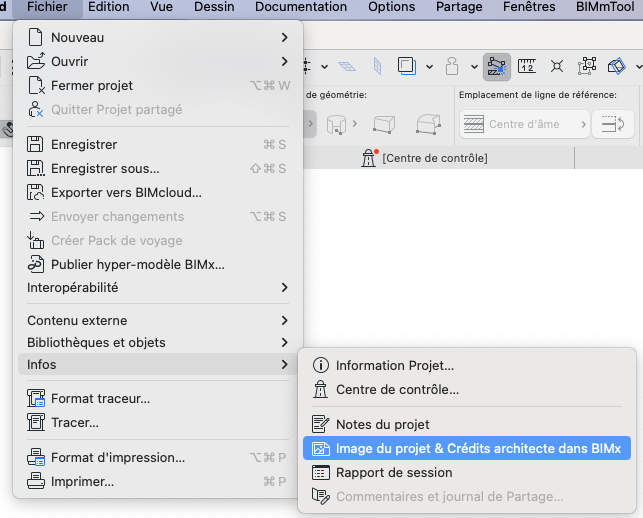Toggle the trace reference toolbar button
643x518 pixels.
[406, 66]
